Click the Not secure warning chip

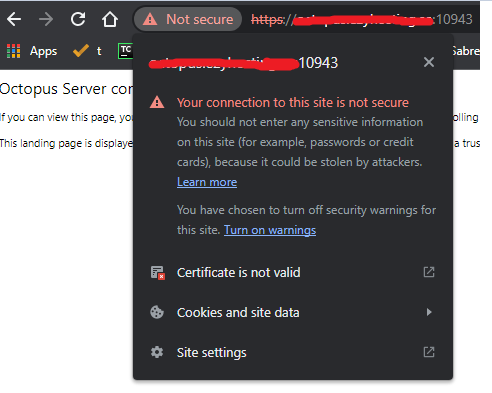(188, 19)
